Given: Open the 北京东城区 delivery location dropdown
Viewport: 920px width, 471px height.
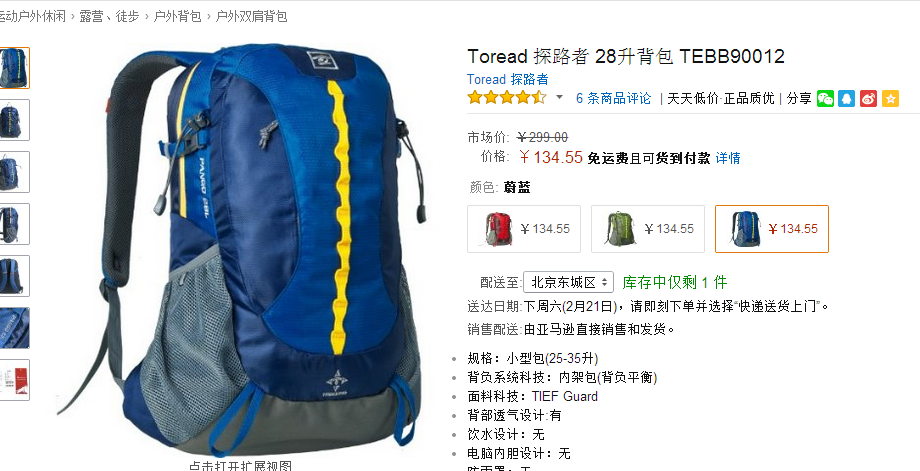Looking at the screenshot, I should pos(569,282).
